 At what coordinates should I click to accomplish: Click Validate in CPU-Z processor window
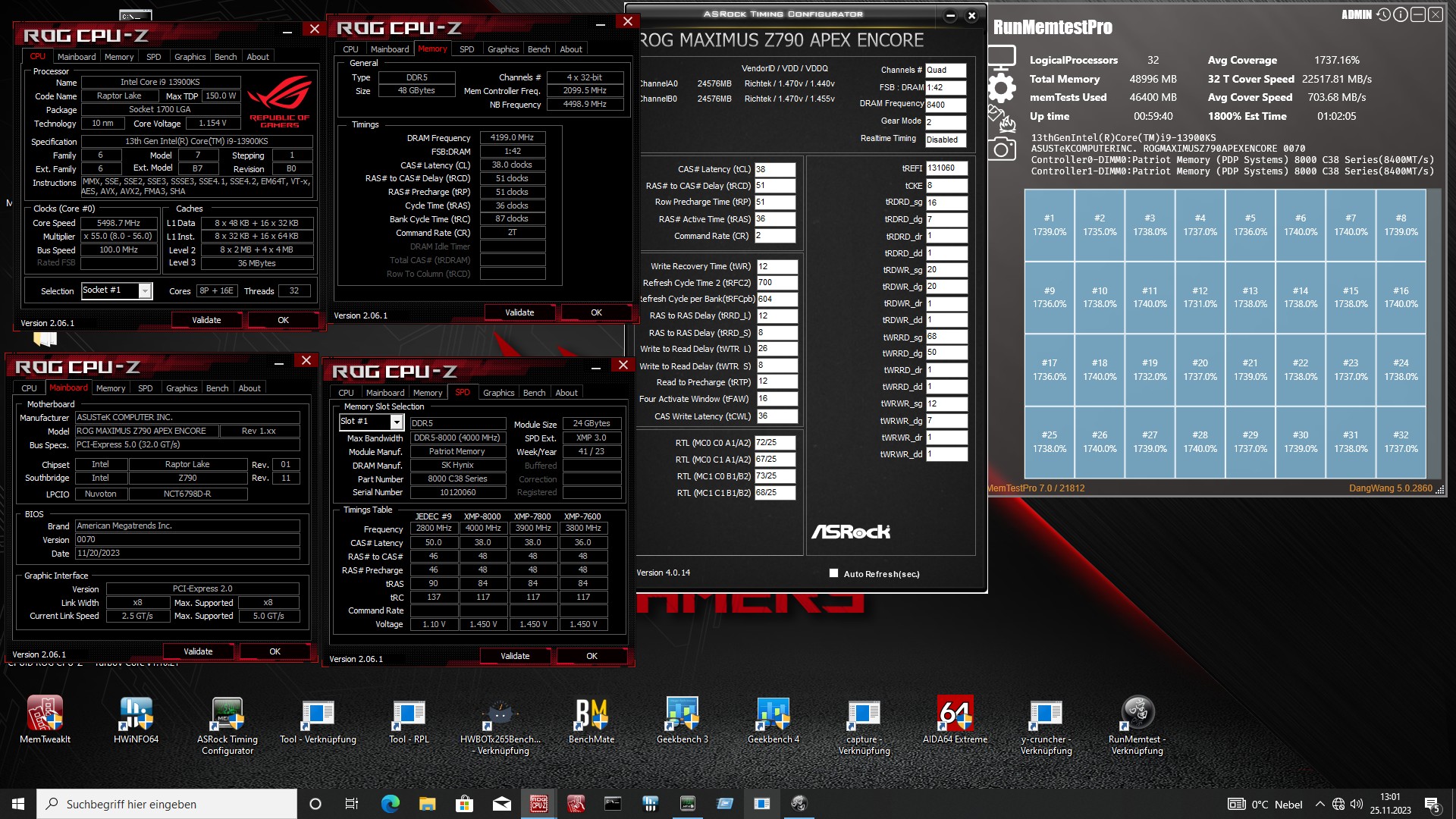[206, 320]
